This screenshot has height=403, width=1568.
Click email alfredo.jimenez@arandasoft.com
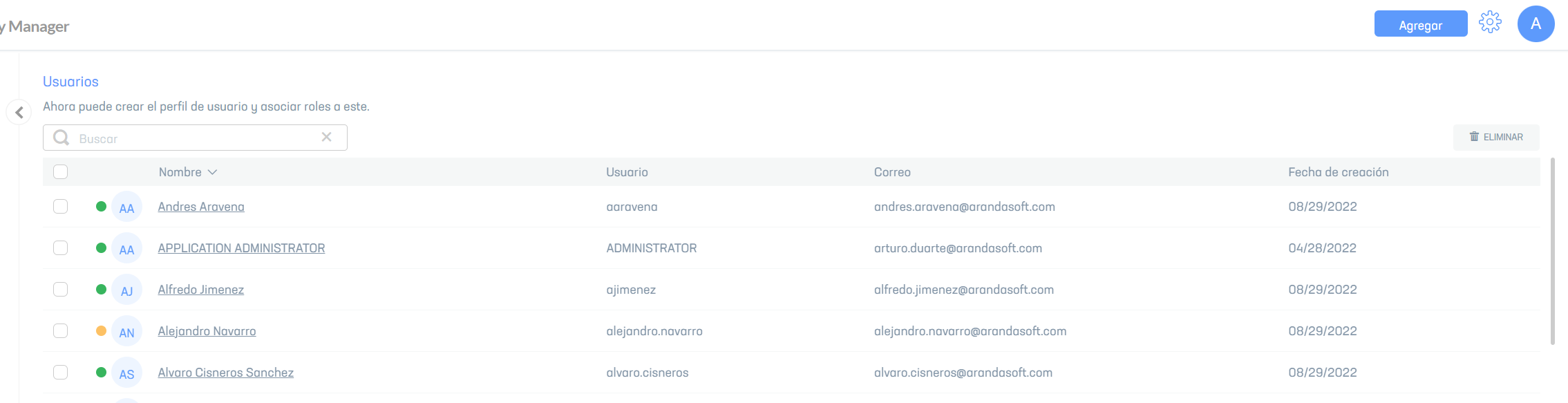click(964, 290)
